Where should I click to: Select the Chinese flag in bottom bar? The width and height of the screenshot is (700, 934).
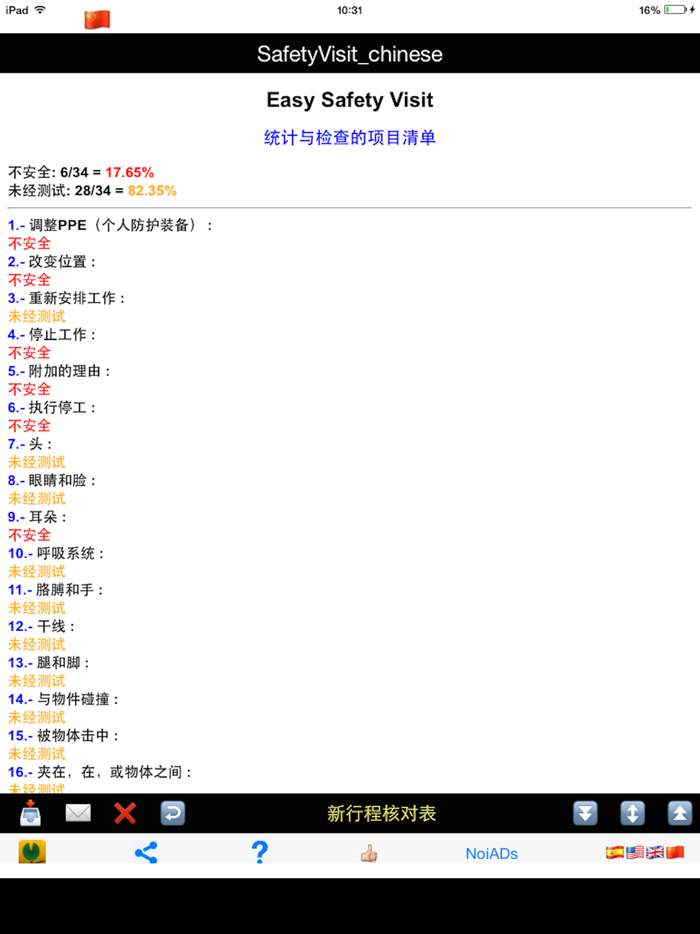pyautogui.click(x=675, y=852)
